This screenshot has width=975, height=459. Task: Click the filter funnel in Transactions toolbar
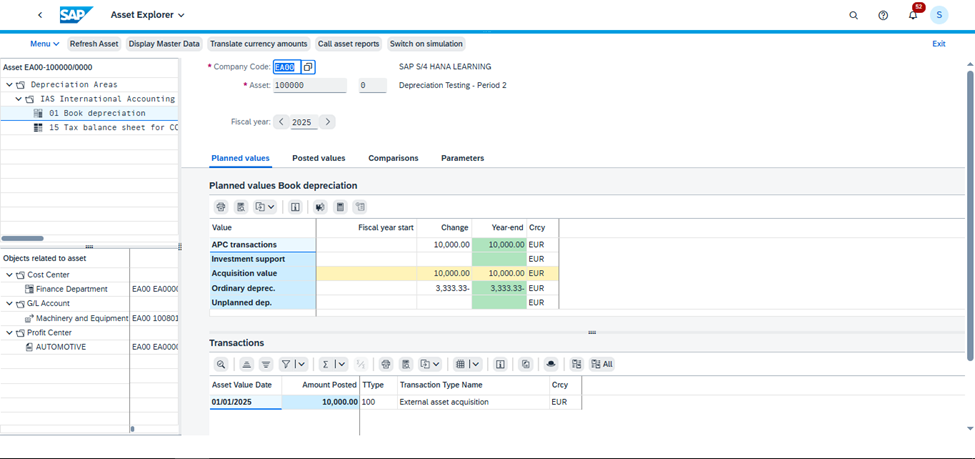tap(285, 364)
